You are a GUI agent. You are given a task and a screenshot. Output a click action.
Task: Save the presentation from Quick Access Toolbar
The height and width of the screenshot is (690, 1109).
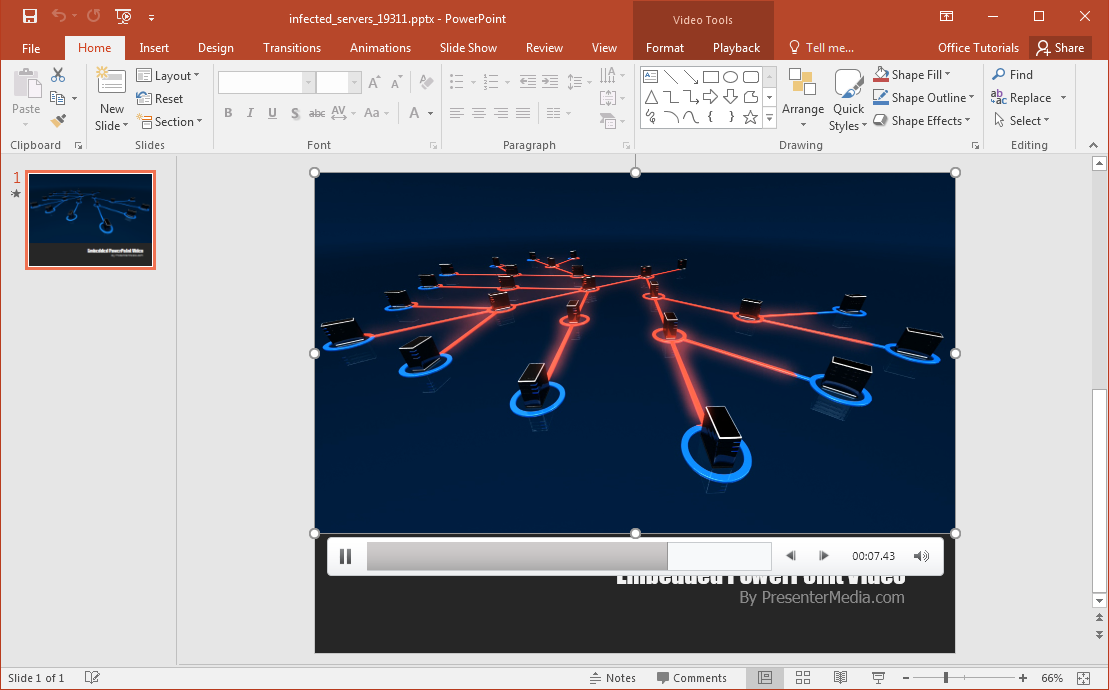30,16
